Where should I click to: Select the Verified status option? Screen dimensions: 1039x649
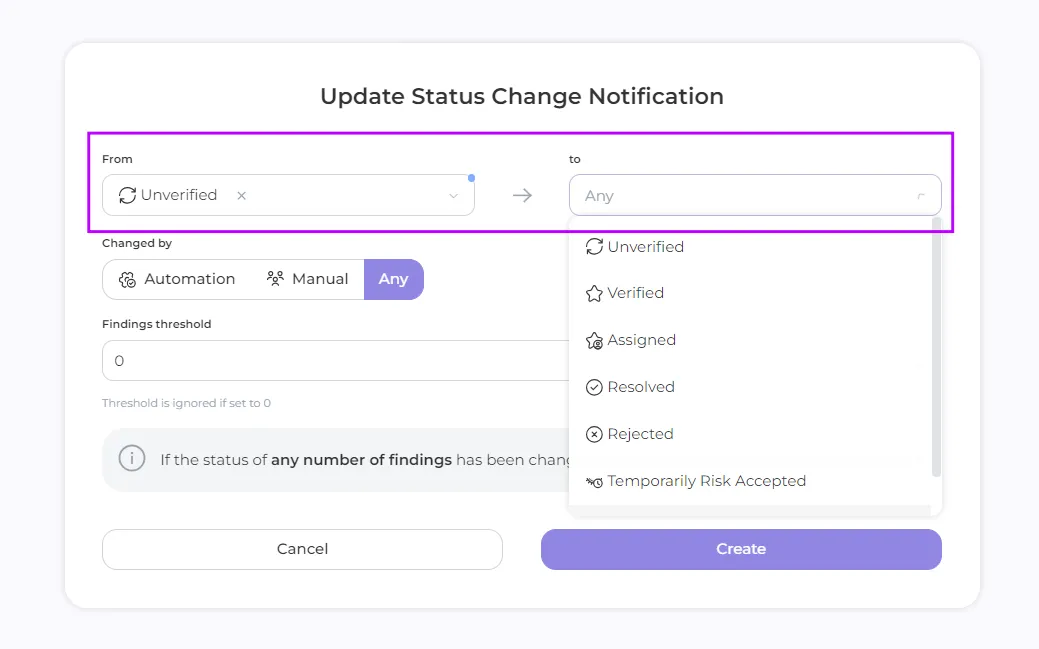coord(635,293)
